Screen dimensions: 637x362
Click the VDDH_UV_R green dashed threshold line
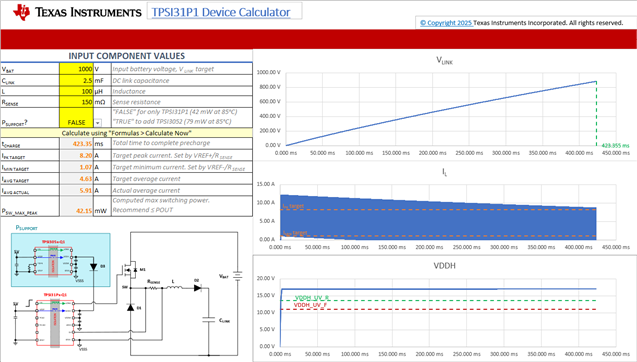point(439,301)
